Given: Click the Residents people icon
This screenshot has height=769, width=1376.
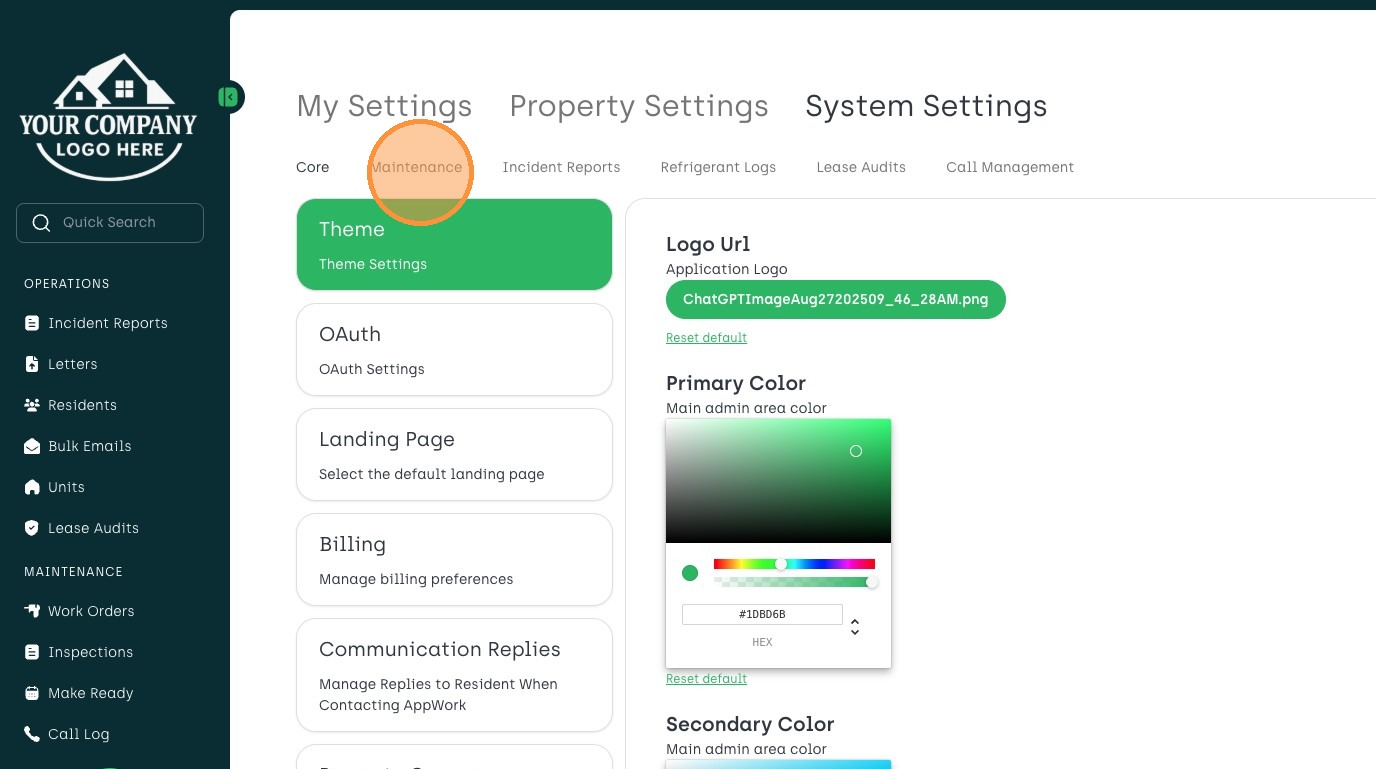Looking at the screenshot, I should tap(32, 405).
